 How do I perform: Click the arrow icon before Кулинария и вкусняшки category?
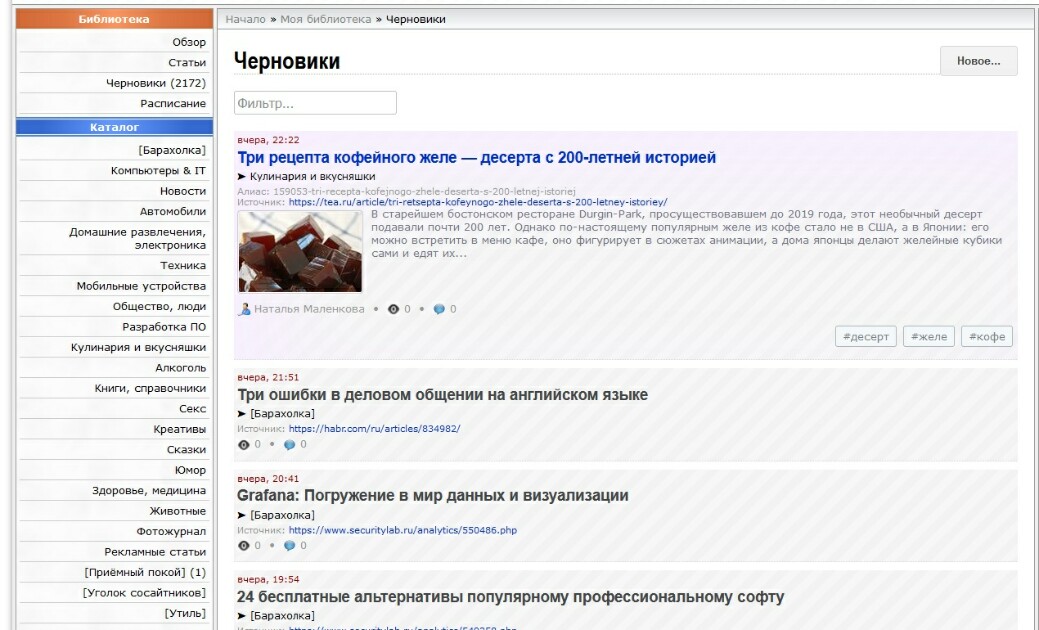pos(241,177)
